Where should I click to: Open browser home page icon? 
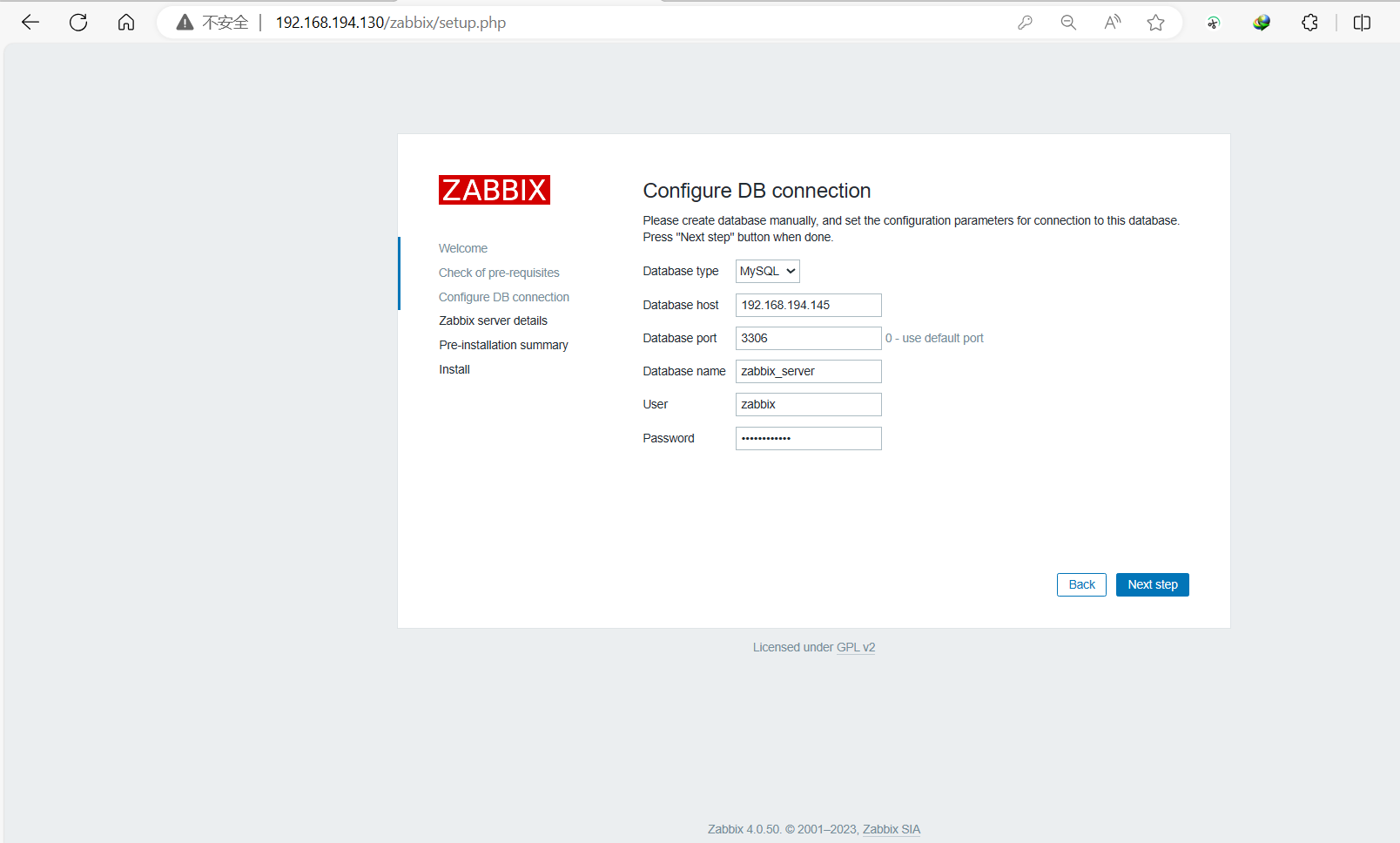[126, 23]
